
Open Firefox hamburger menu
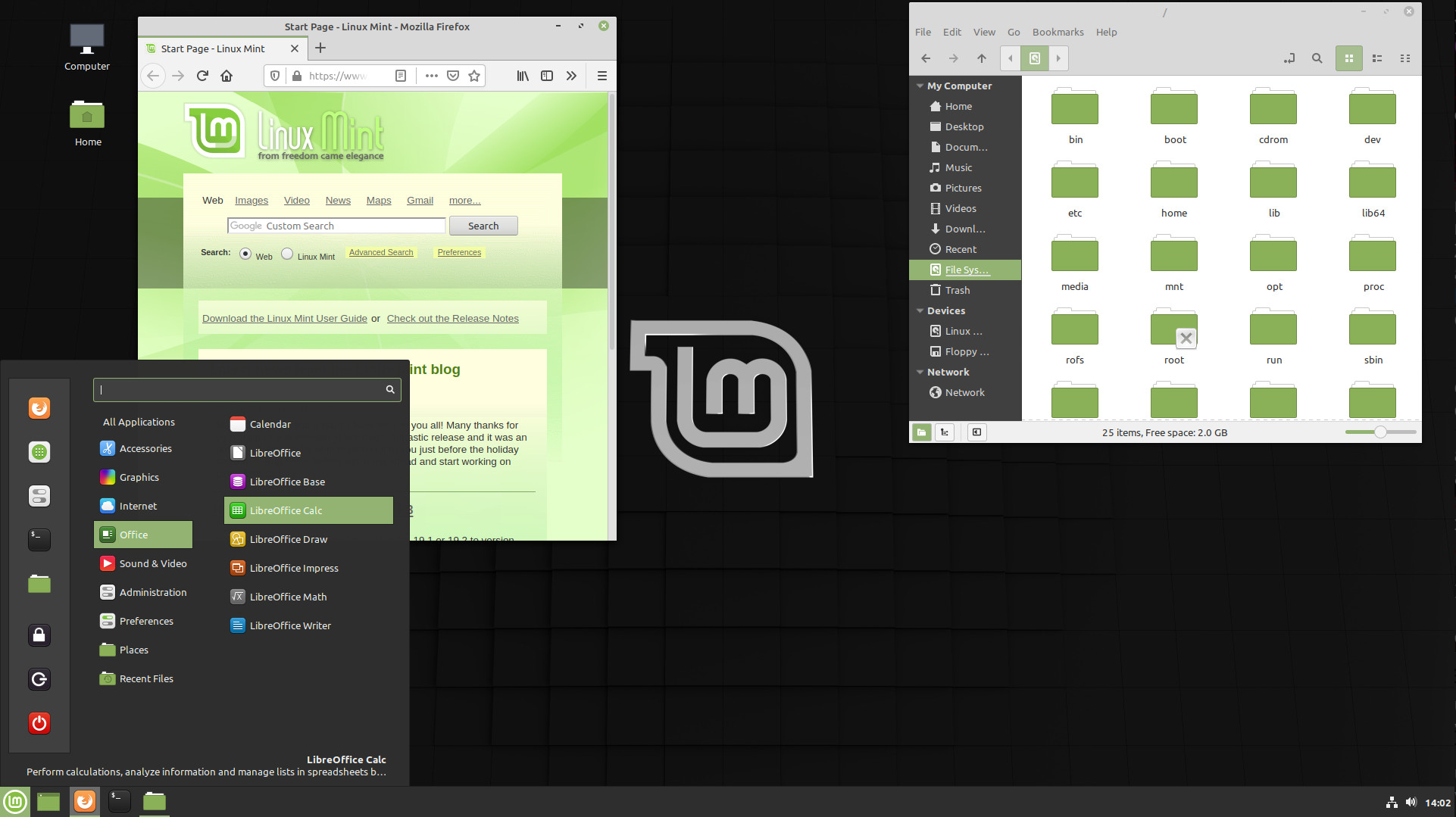tap(602, 76)
